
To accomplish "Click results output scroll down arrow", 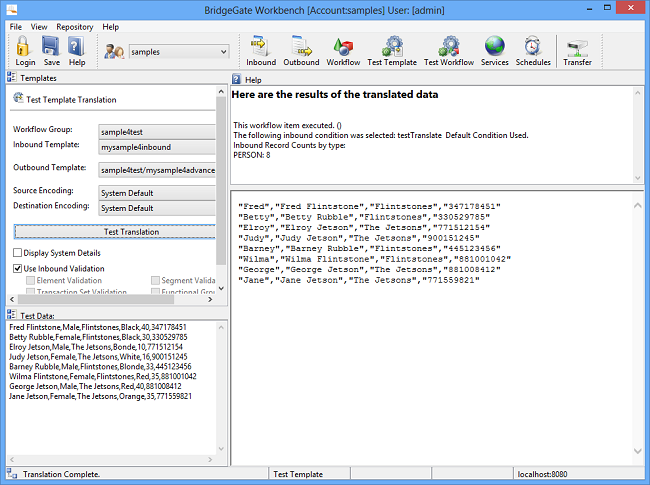I will point(638,451).
